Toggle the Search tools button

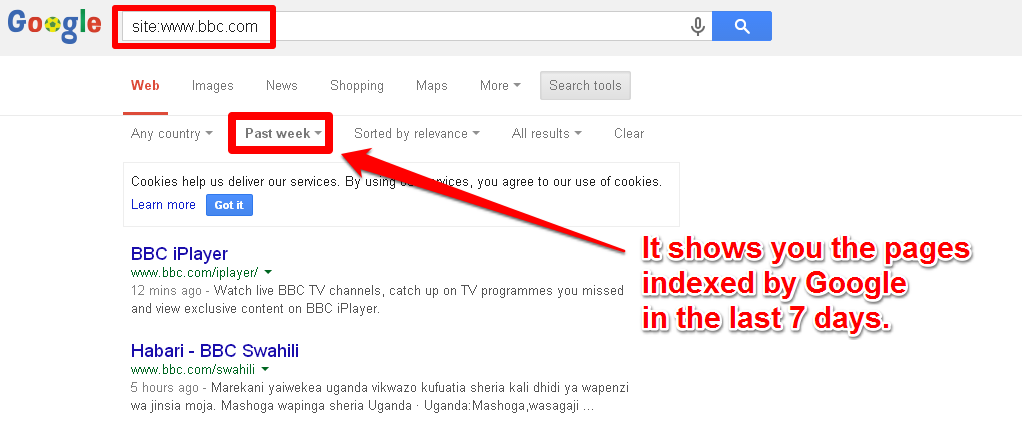[x=585, y=85]
